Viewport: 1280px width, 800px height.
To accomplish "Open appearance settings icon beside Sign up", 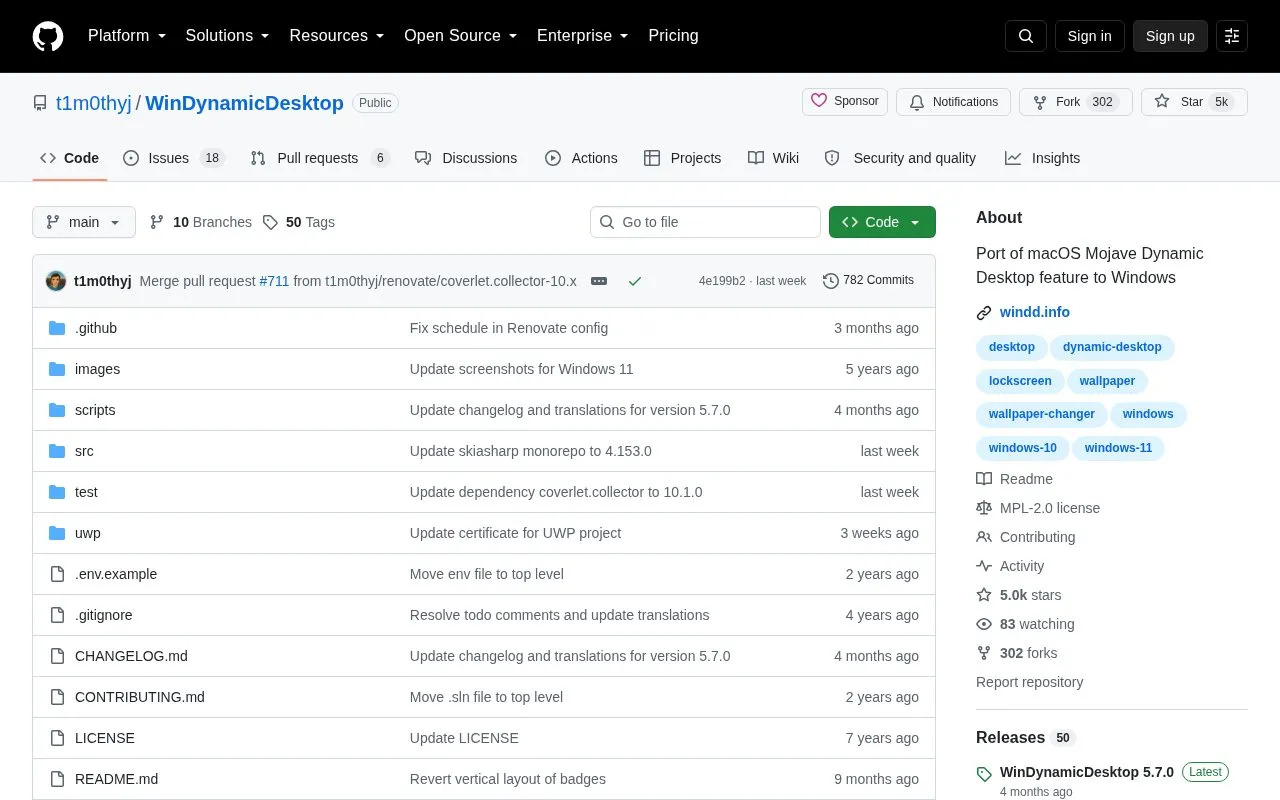I will [x=1232, y=36].
